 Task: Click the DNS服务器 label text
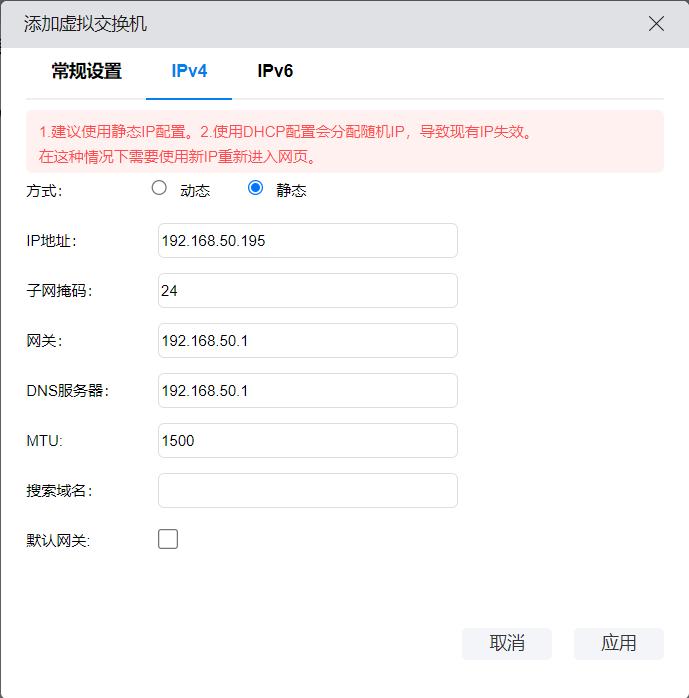click(x=67, y=391)
